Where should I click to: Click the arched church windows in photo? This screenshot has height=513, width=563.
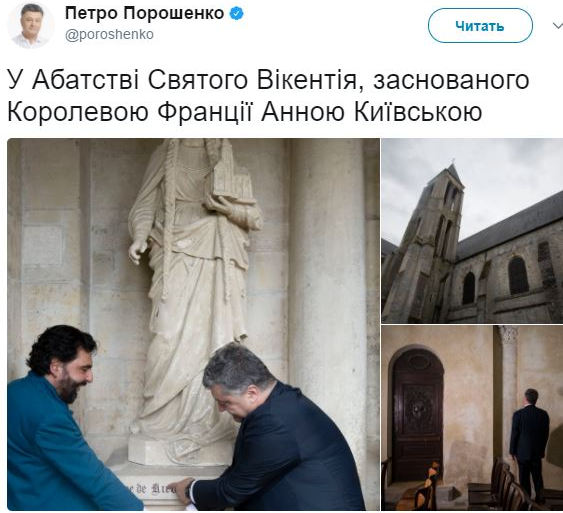[x=495, y=276]
